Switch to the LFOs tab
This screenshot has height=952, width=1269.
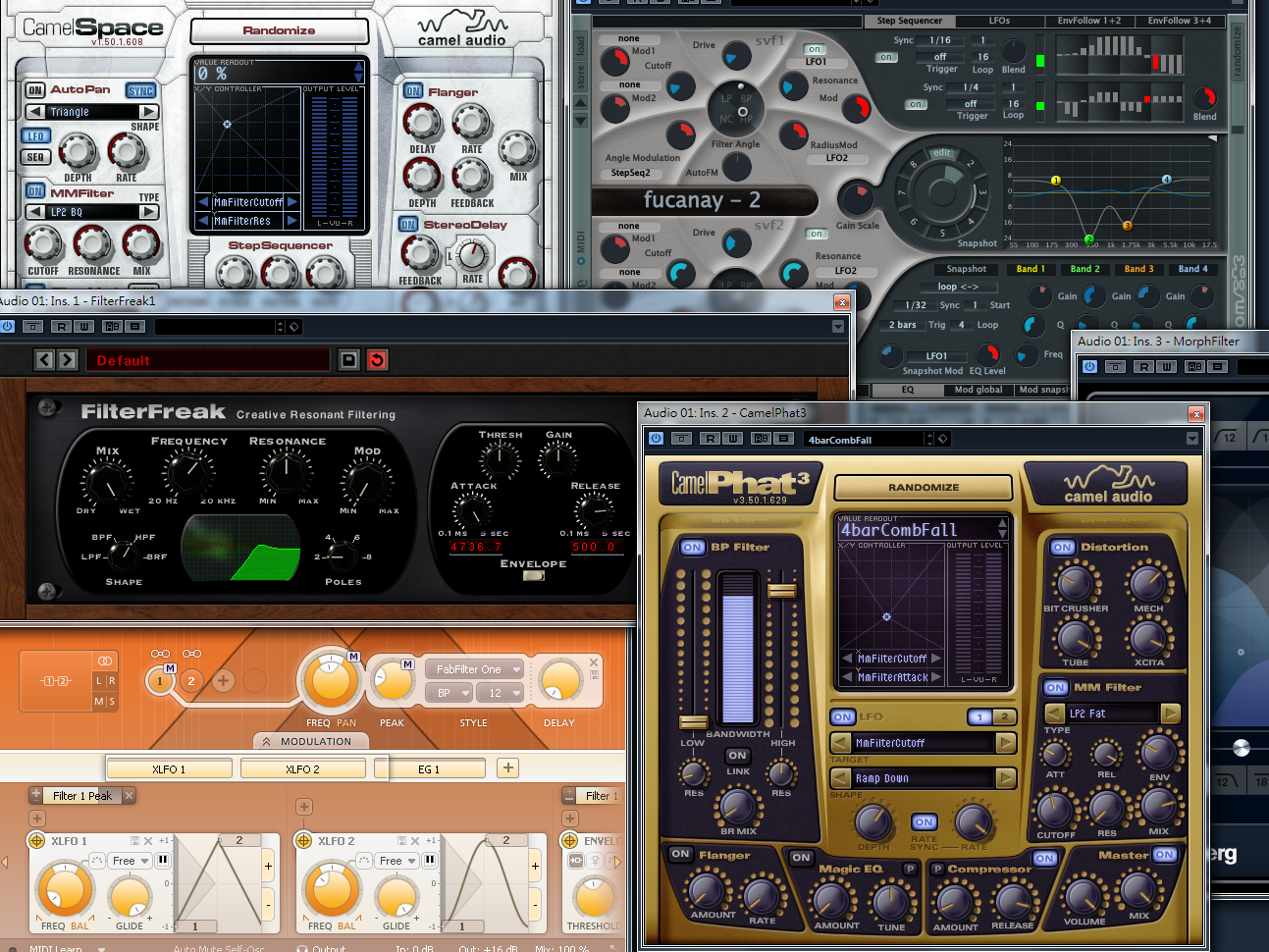pos(999,20)
